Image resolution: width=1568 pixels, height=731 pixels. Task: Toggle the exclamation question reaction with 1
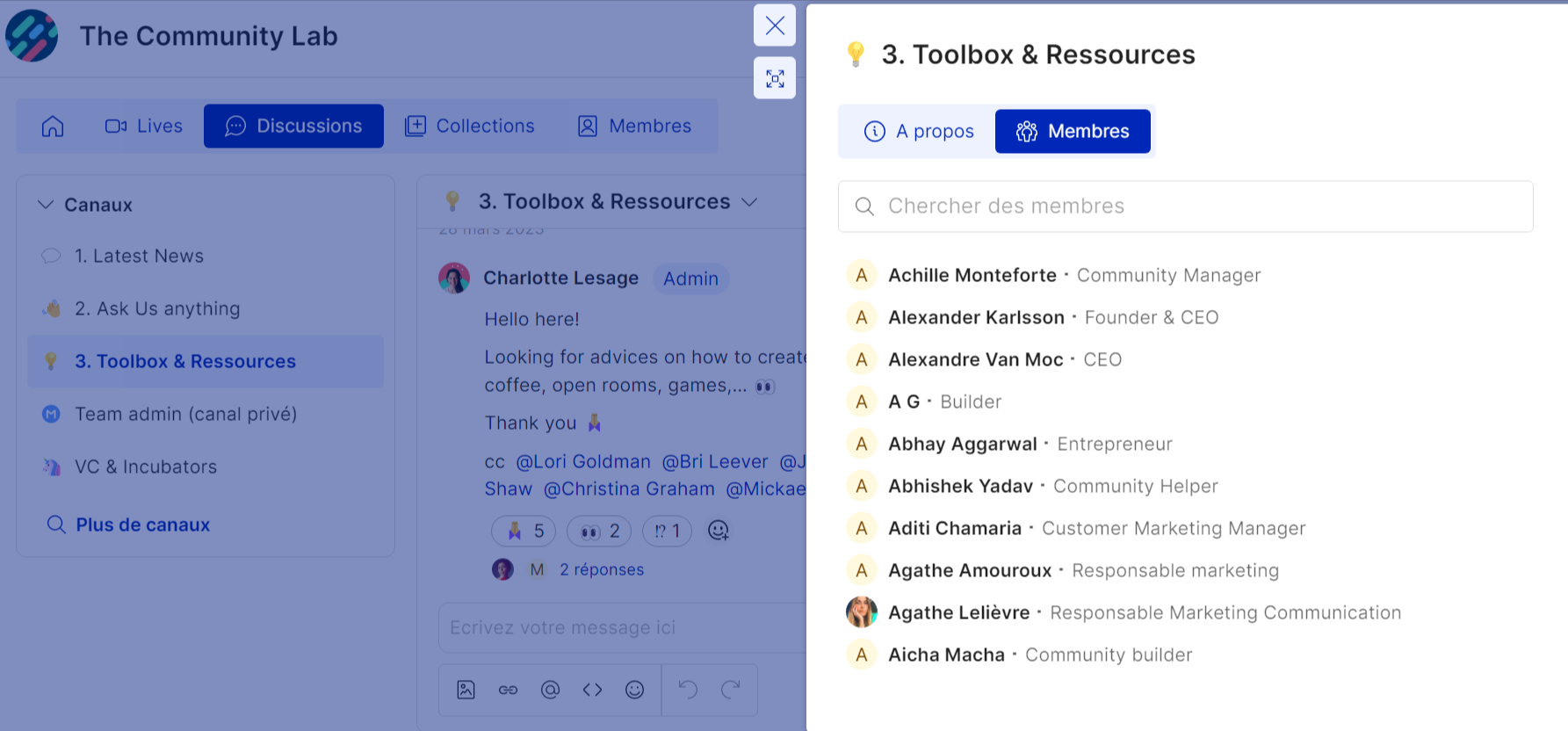668,531
